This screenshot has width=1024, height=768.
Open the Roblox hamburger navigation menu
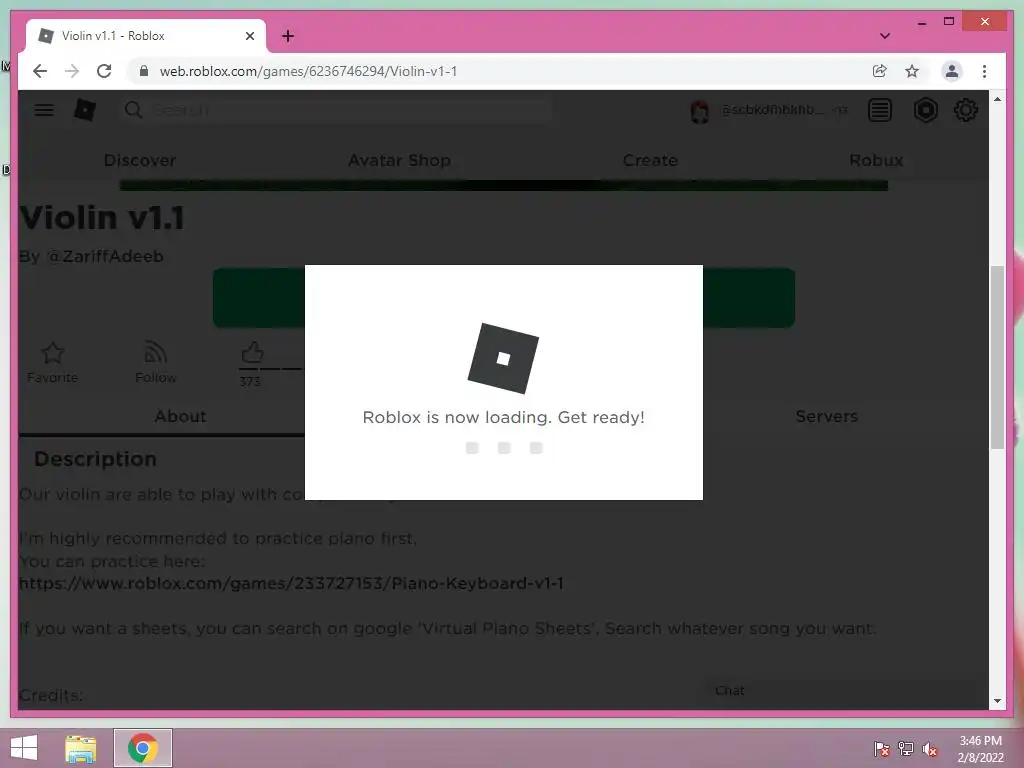(x=44, y=110)
